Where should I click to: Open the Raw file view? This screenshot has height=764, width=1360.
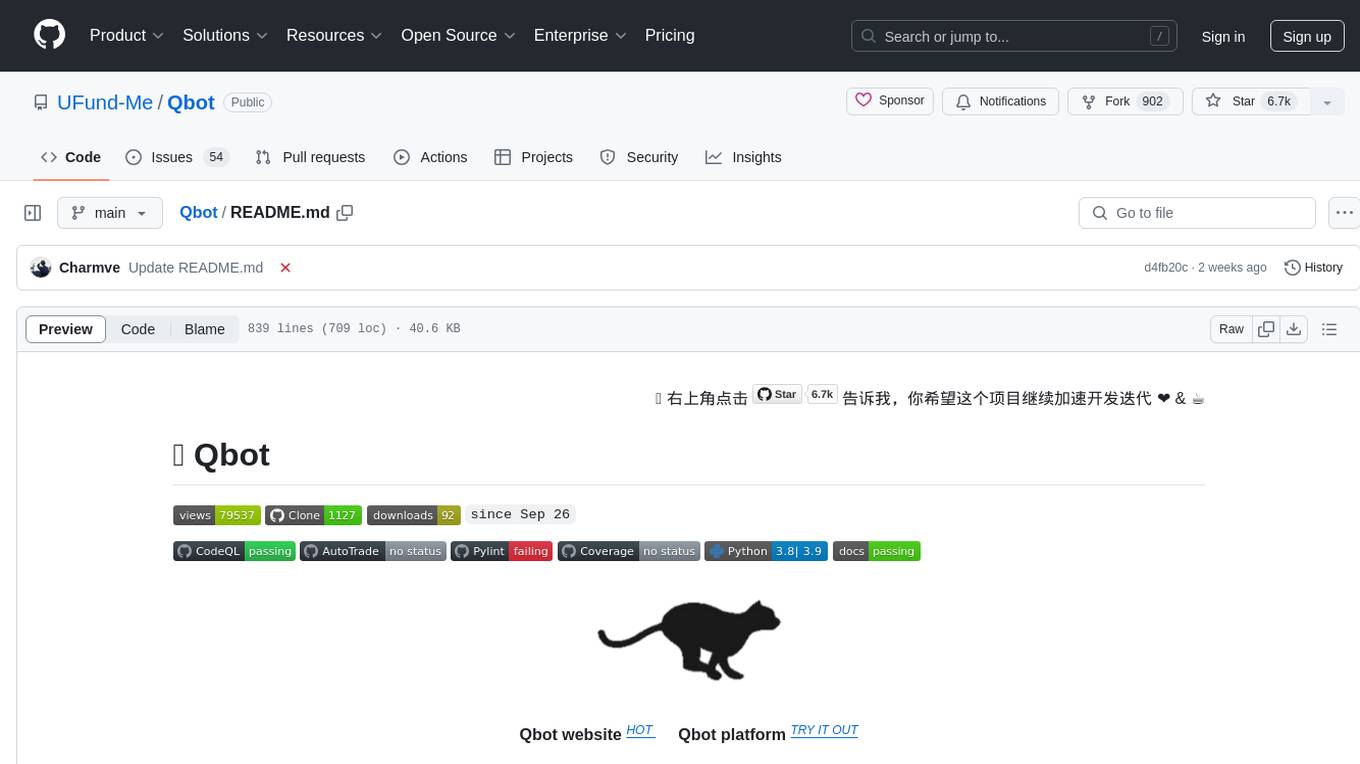(x=1231, y=329)
